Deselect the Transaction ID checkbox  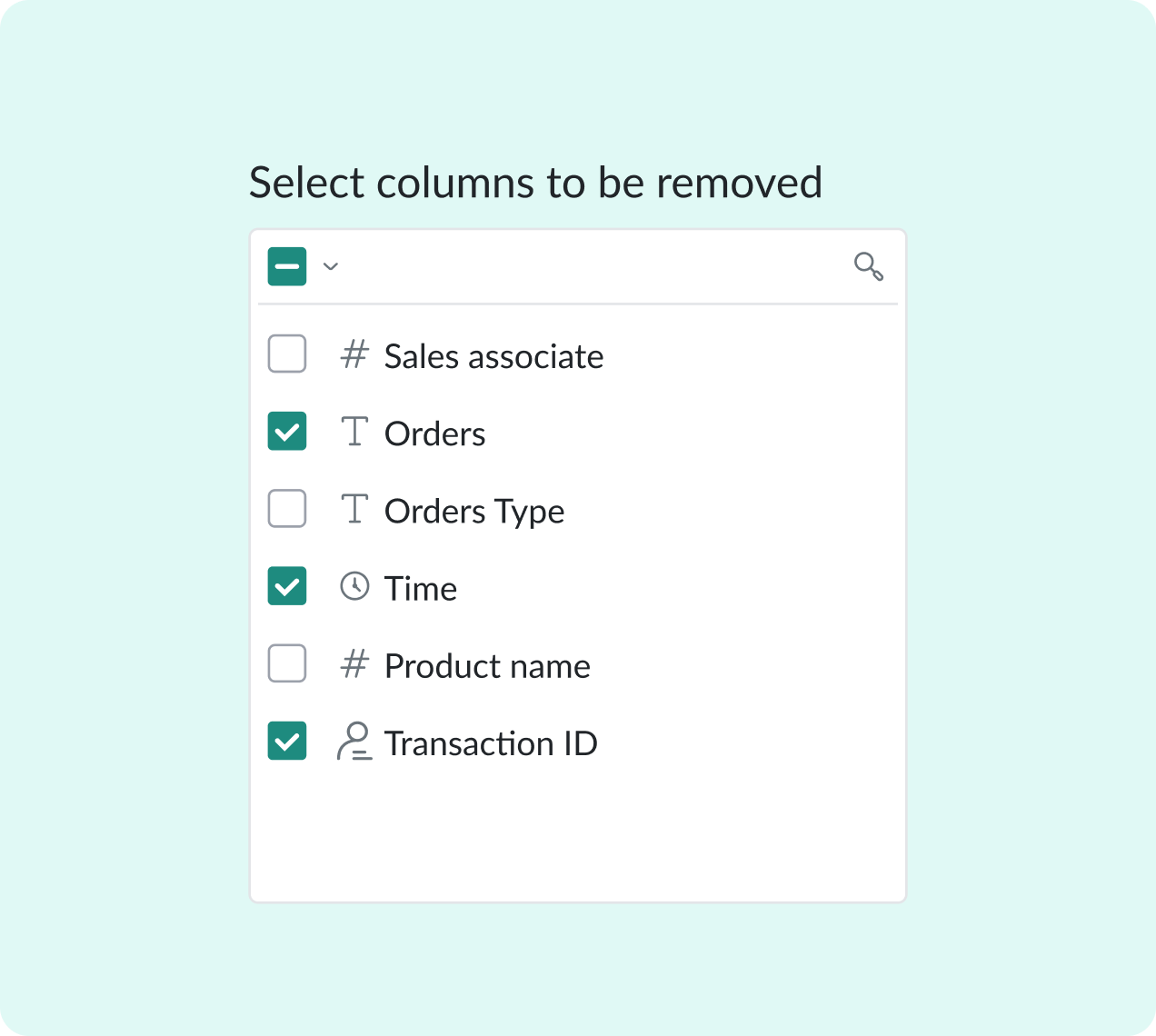click(x=287, y=741)
